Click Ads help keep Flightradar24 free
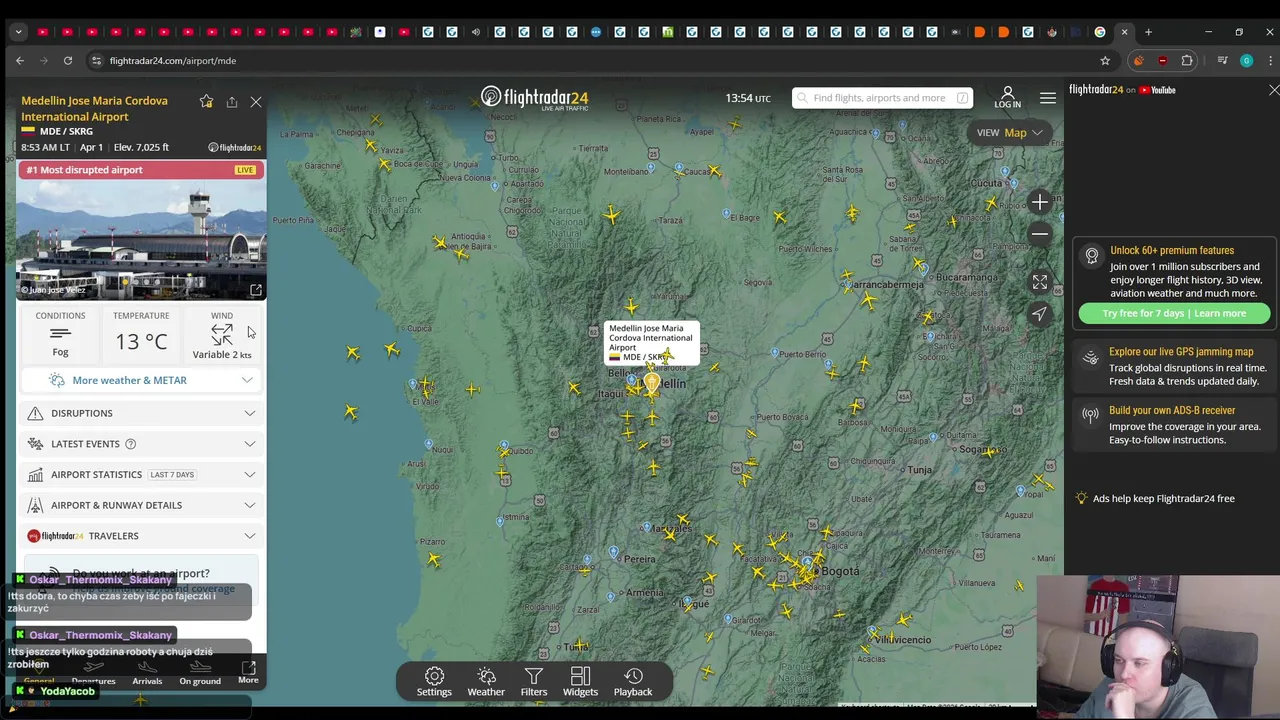 pos(1163,499)
